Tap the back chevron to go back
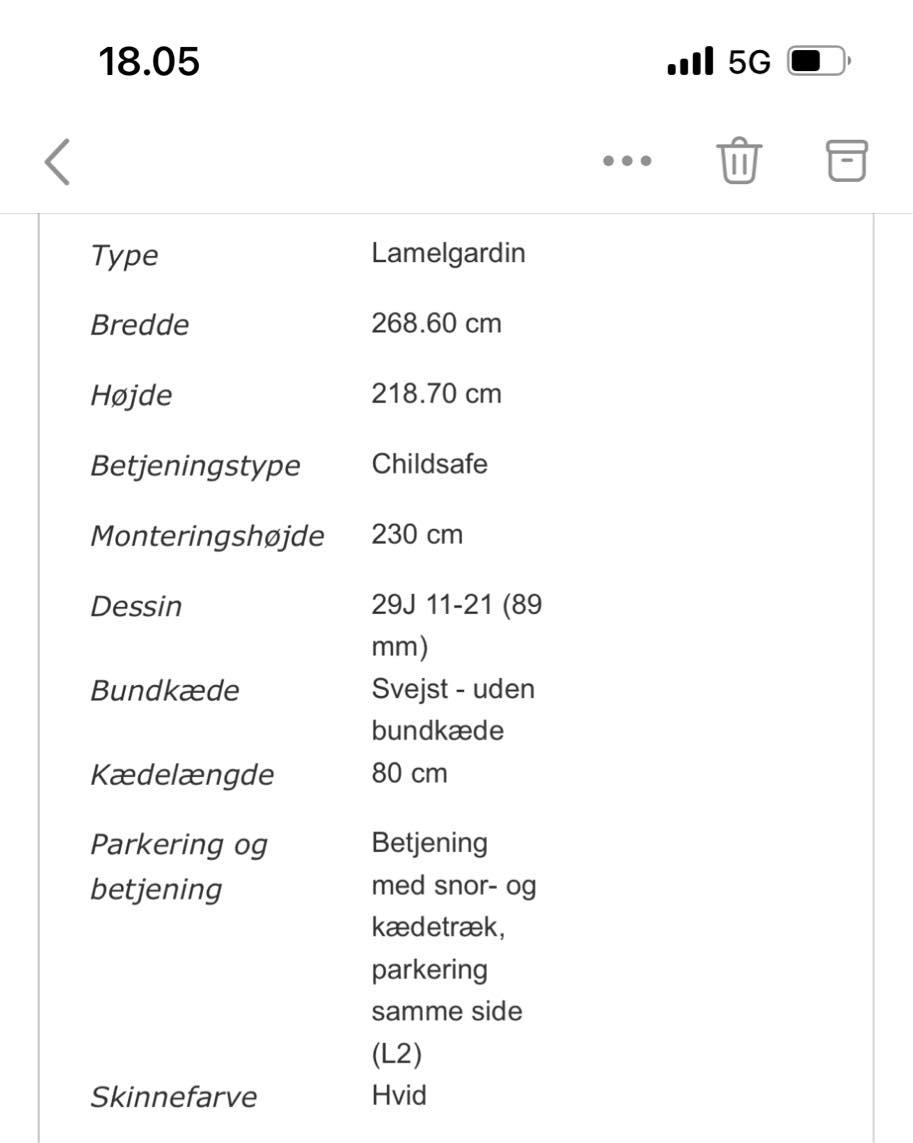The image size is (913, 1143). (x=58, y=162)
